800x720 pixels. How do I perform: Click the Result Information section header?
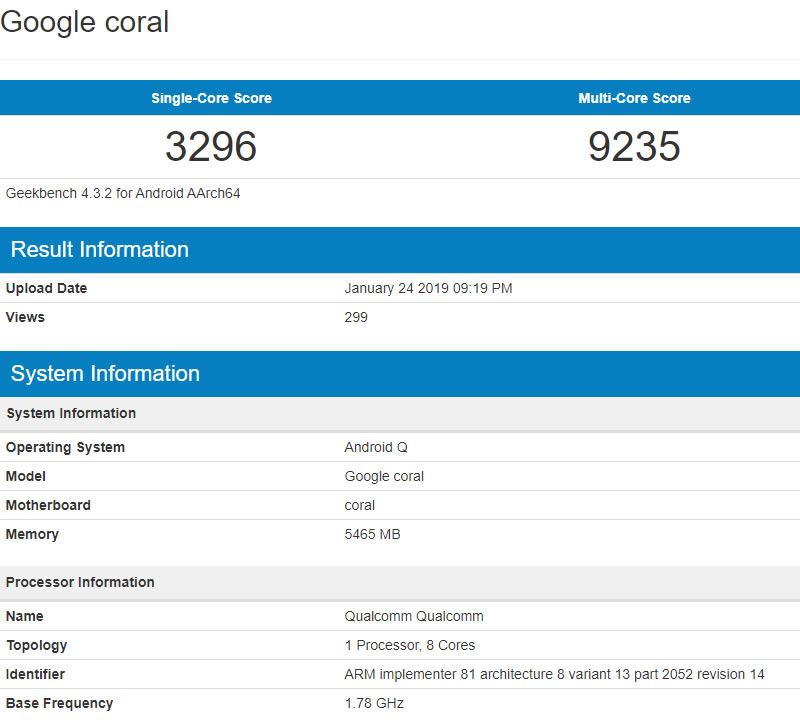click(x=100, y=250)
